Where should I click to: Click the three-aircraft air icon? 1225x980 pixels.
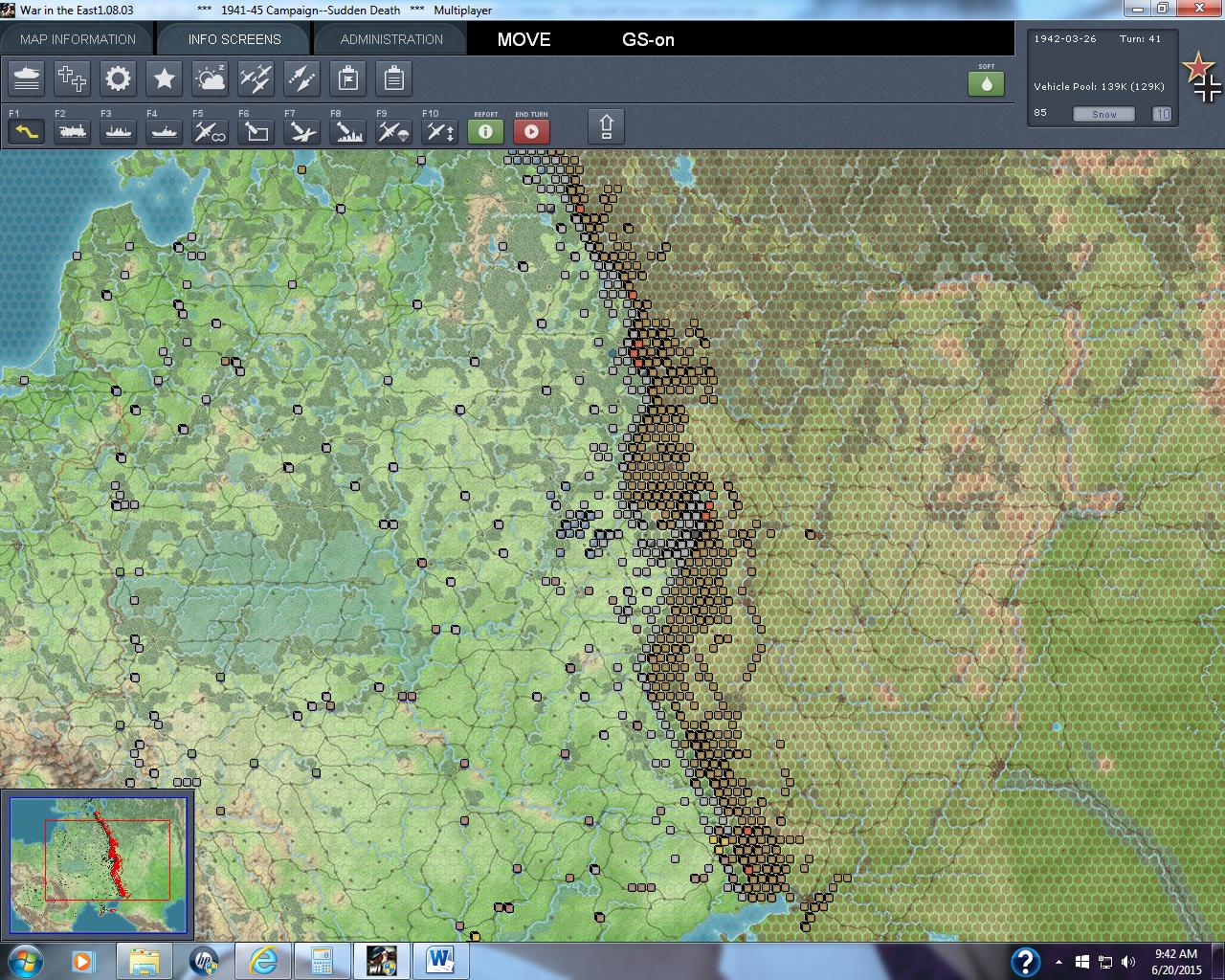256,78
